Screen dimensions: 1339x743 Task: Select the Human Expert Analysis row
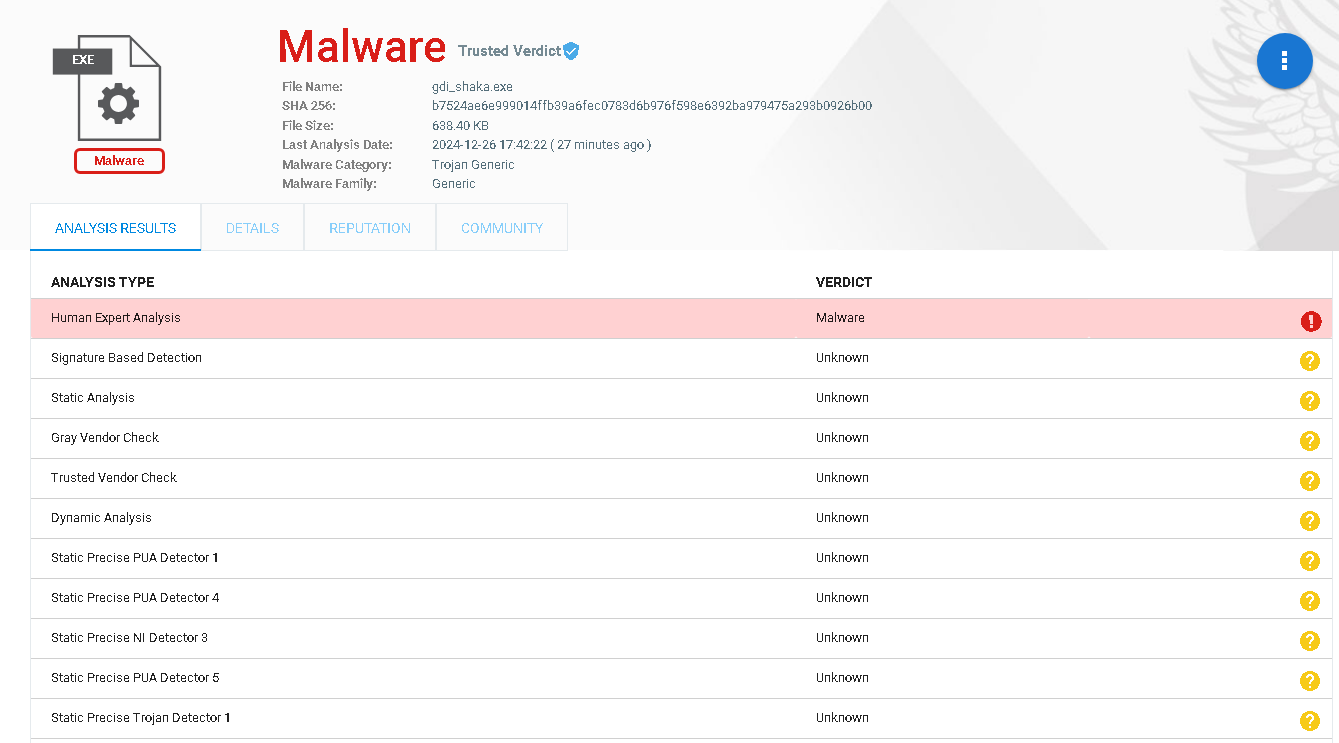coord(400,318)
